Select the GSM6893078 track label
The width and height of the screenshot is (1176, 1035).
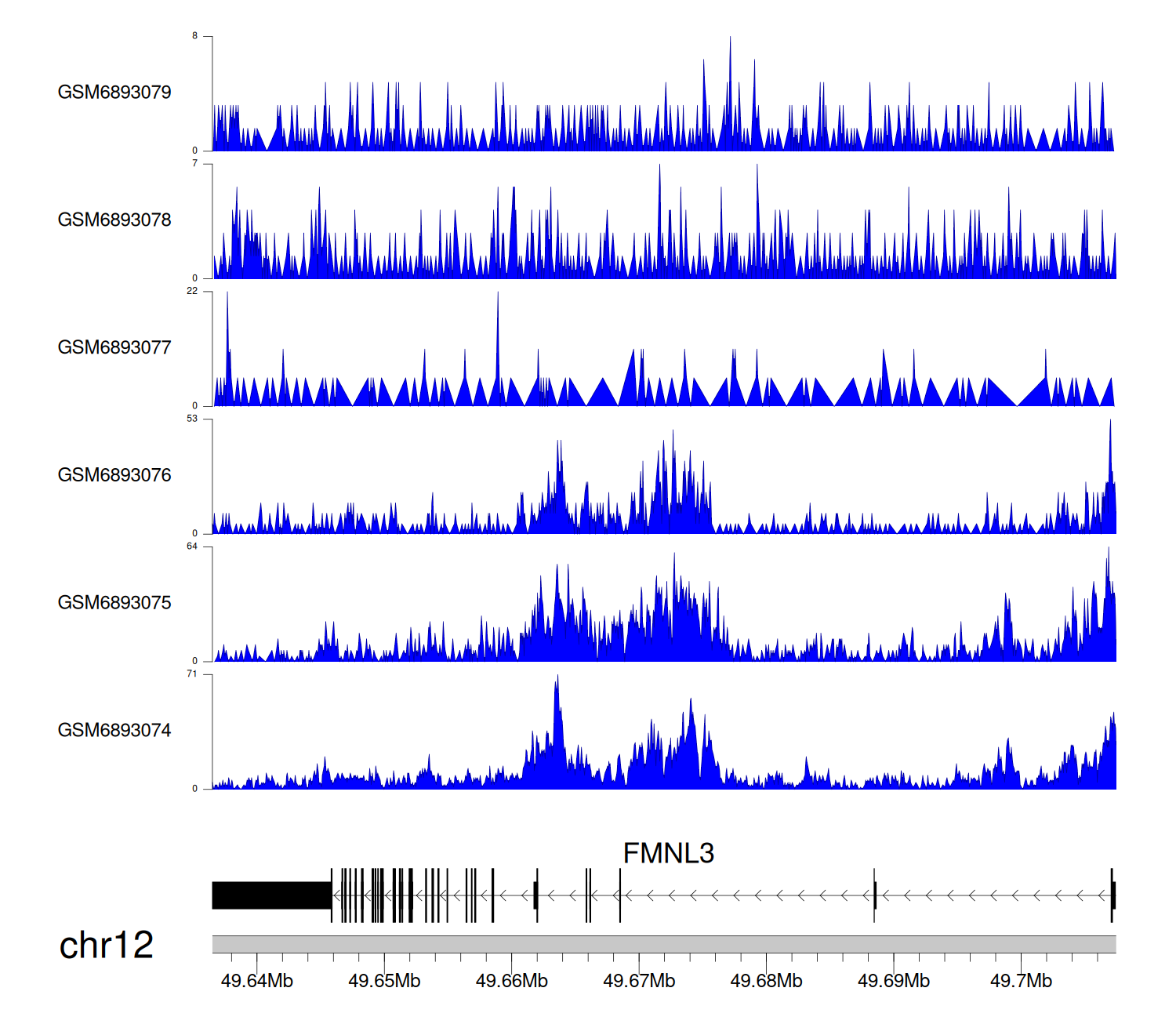pos(114,220)
